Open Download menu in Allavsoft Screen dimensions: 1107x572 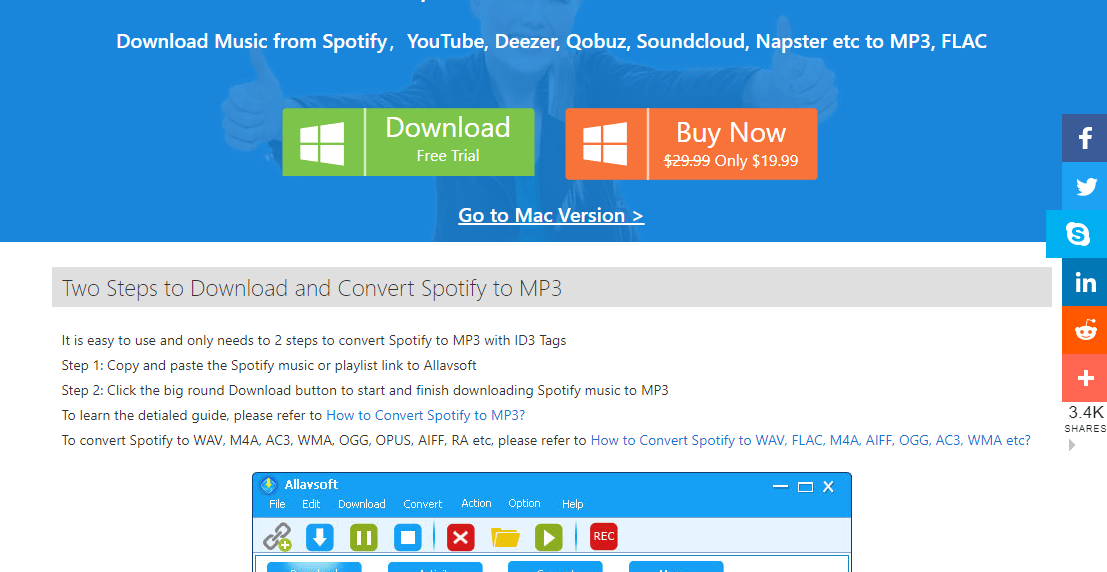pyautogui.click(x=361, y=504)
